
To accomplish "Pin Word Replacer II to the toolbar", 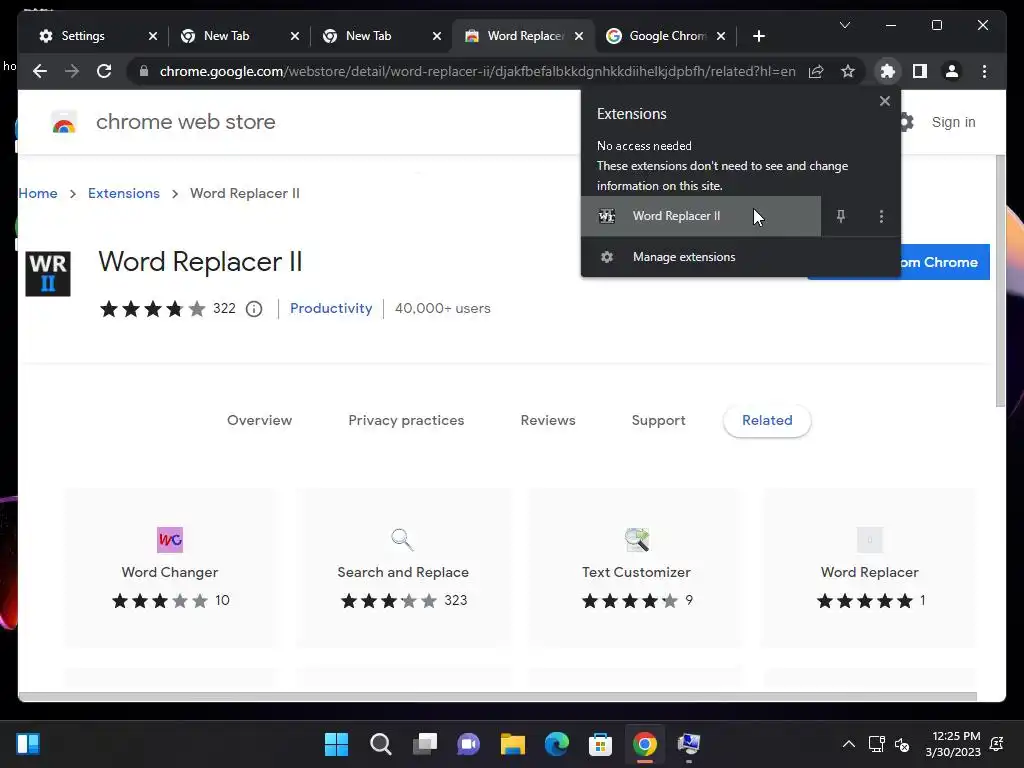I will 840,216.
